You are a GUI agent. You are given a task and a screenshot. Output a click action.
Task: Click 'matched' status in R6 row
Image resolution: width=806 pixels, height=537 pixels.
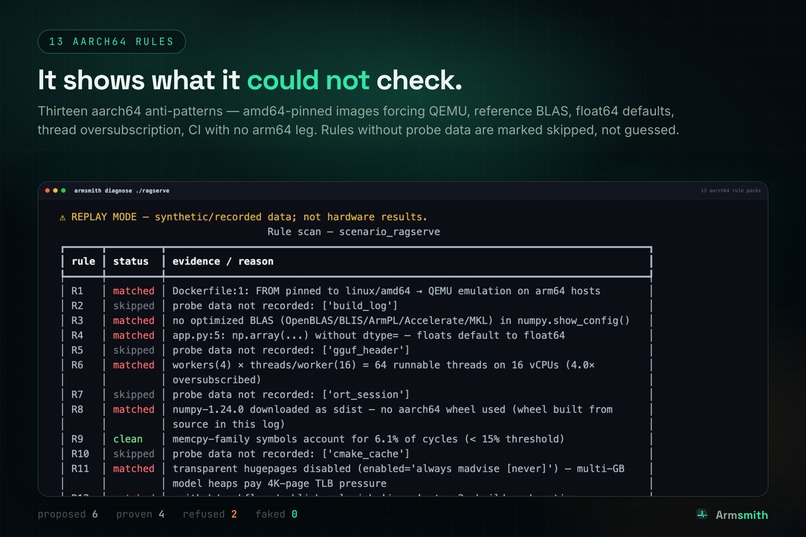(x=134, y=365)
